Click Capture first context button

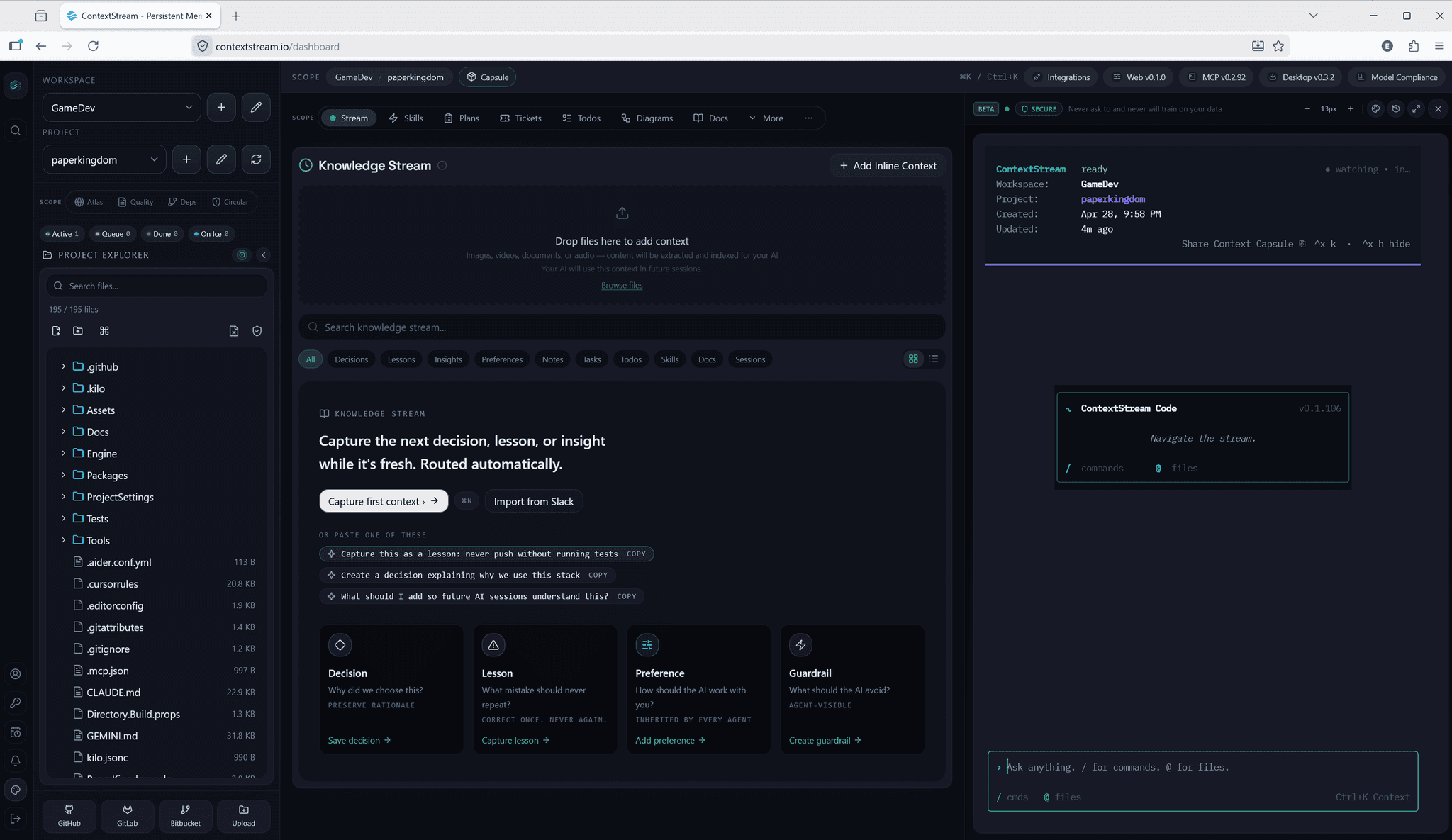384,501
